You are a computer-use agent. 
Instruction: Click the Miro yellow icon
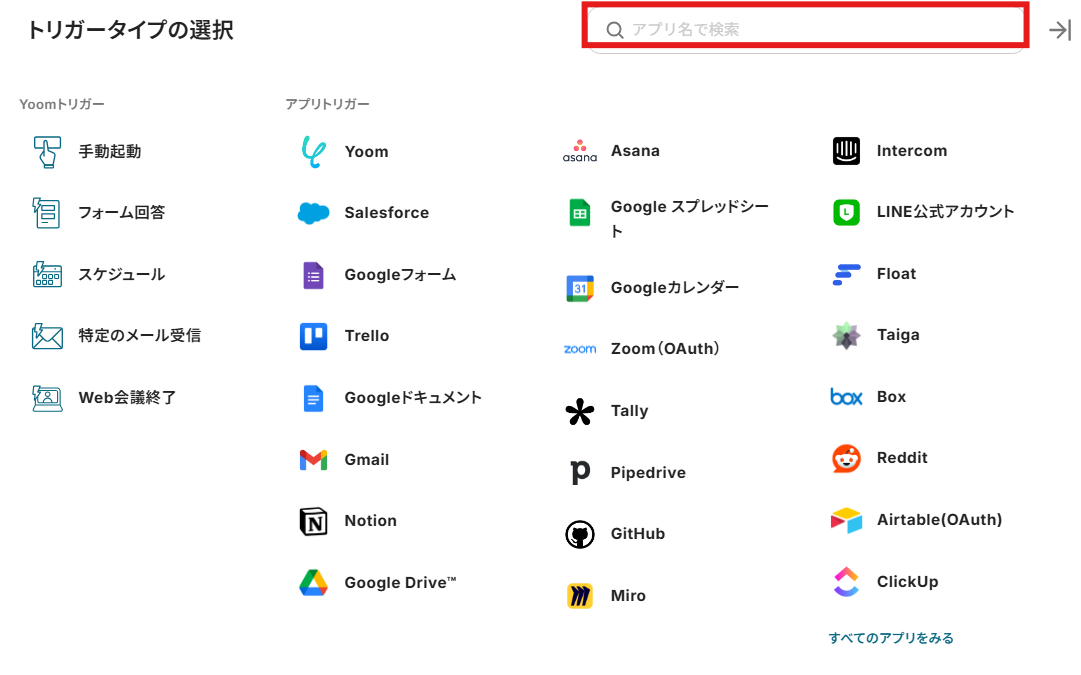(580, 596)
